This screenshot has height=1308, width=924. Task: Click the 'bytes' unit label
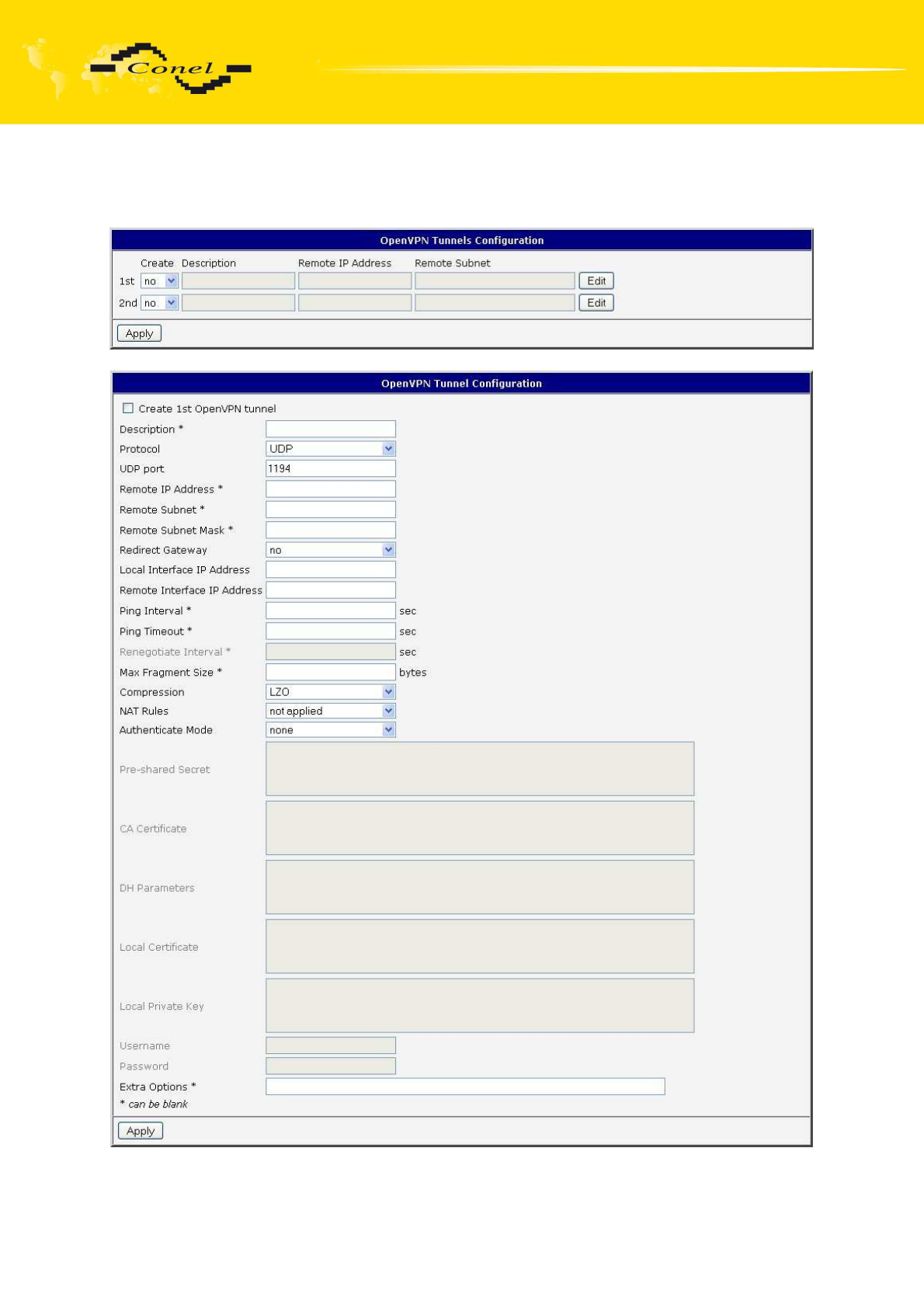pyautogui.click(x=413, y=673)
